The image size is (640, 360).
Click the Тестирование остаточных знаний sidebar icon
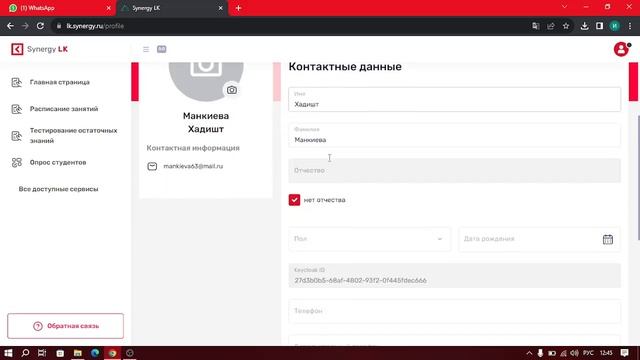[16, 136]
